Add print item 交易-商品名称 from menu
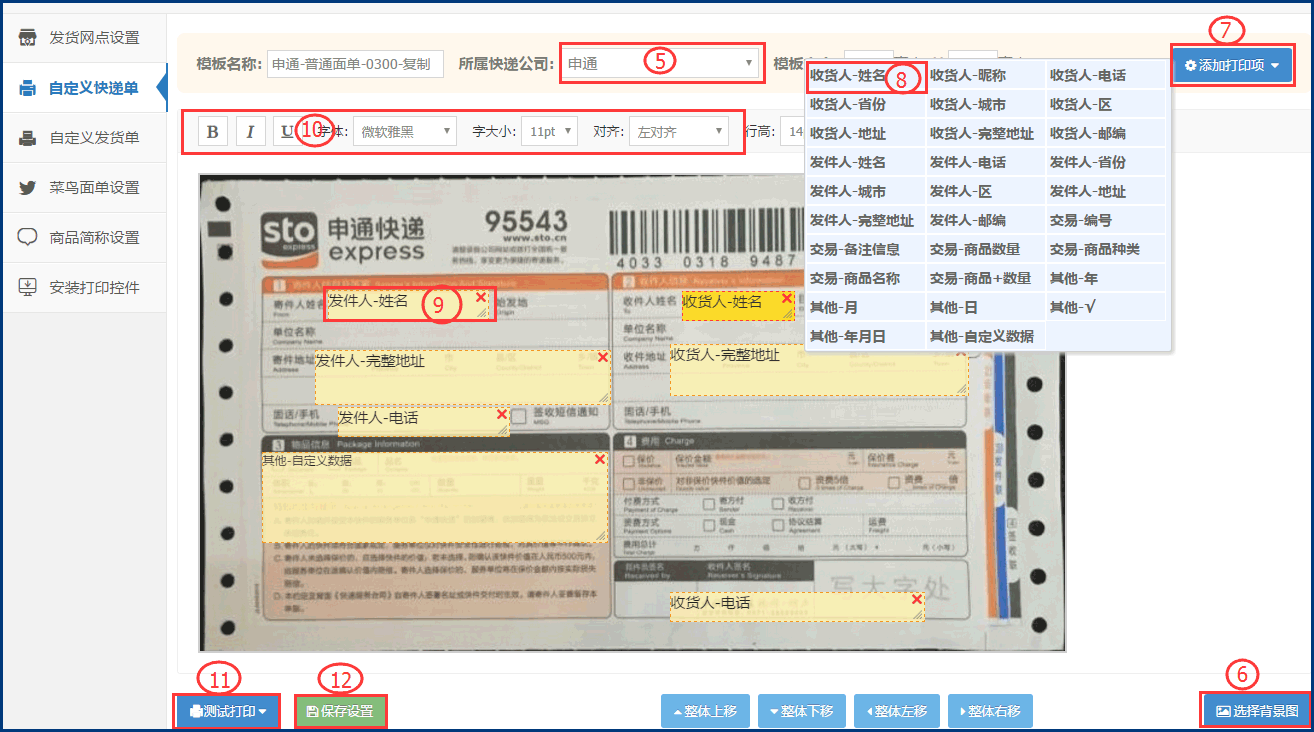Image resolution: width=1314 pixels, height=732 pixels. click(865, 278)
